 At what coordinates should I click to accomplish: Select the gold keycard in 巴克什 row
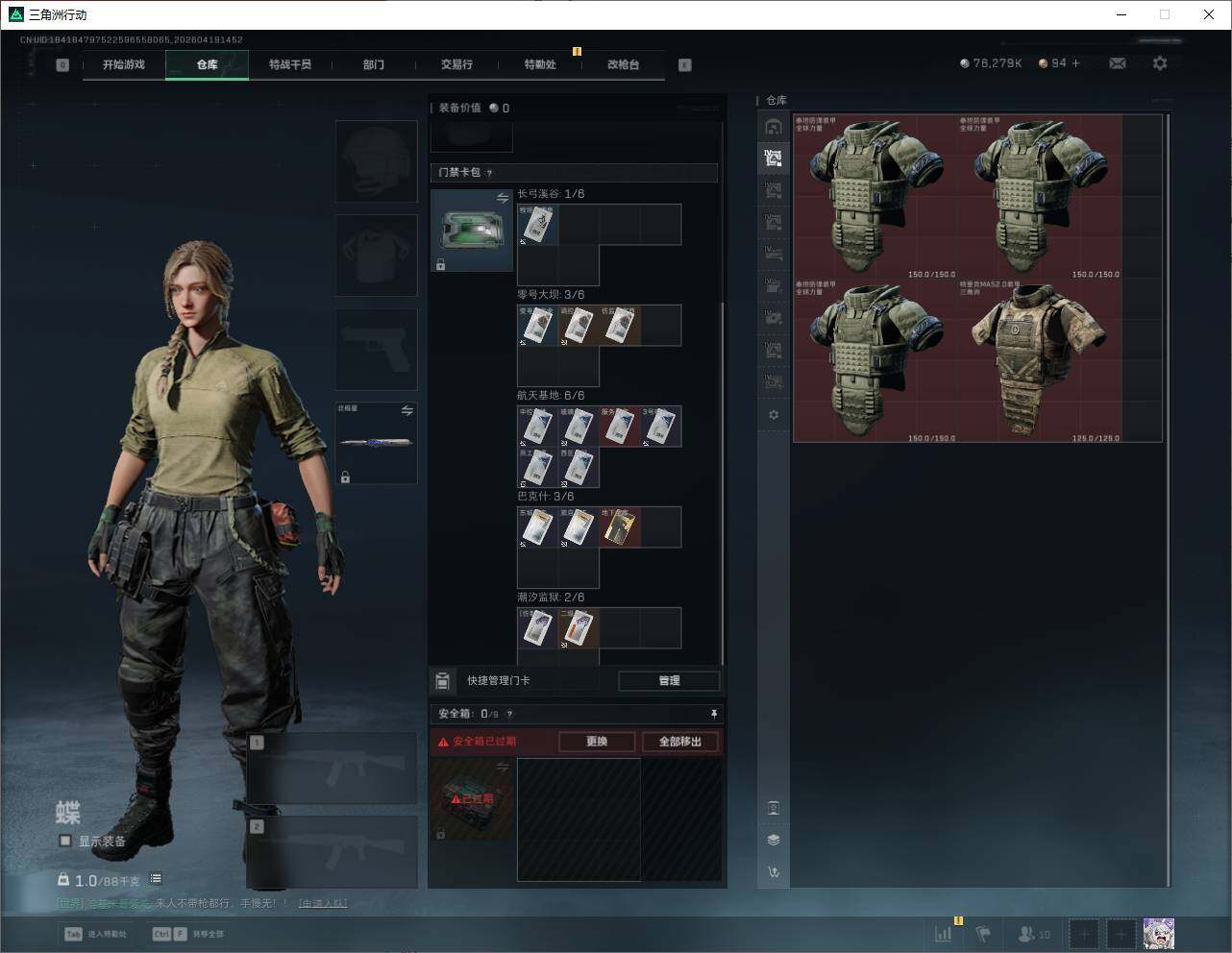coord(619,527)
